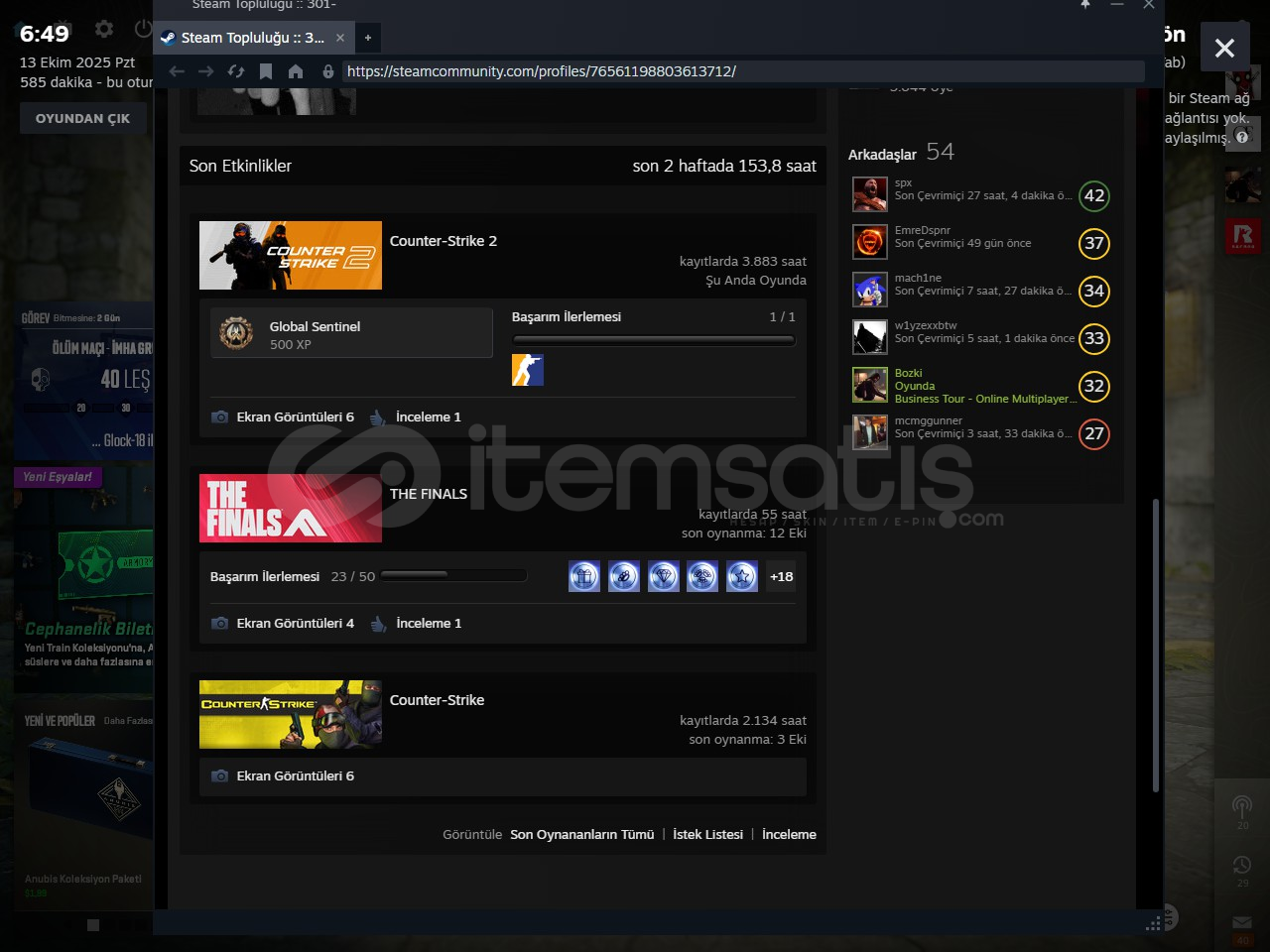Screen dimensions: 1270x952
Task: Click the 'son 2 haftada 153,8 saat' text
Action: click(x=724, y=166)
